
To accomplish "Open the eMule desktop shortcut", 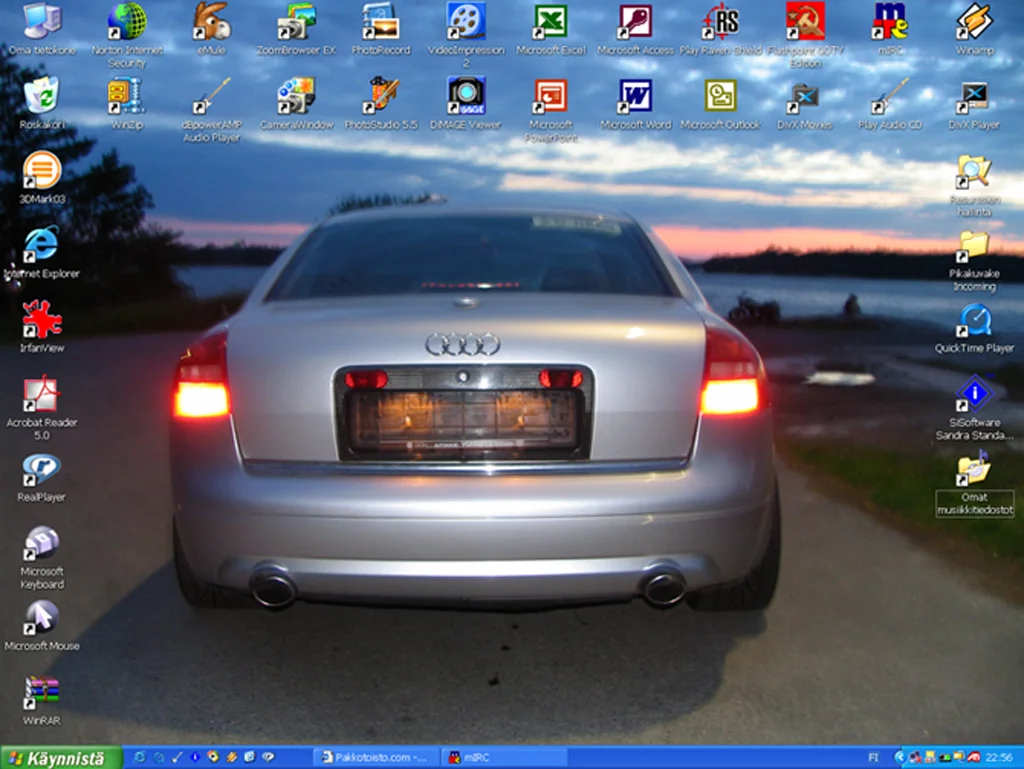I will [211, 22].
